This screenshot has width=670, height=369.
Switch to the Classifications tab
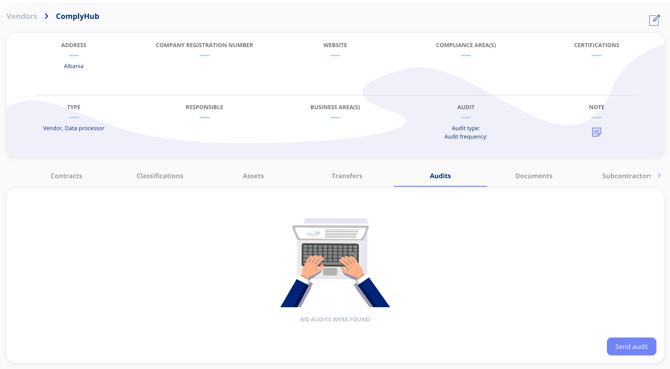(x=160, y=176)
